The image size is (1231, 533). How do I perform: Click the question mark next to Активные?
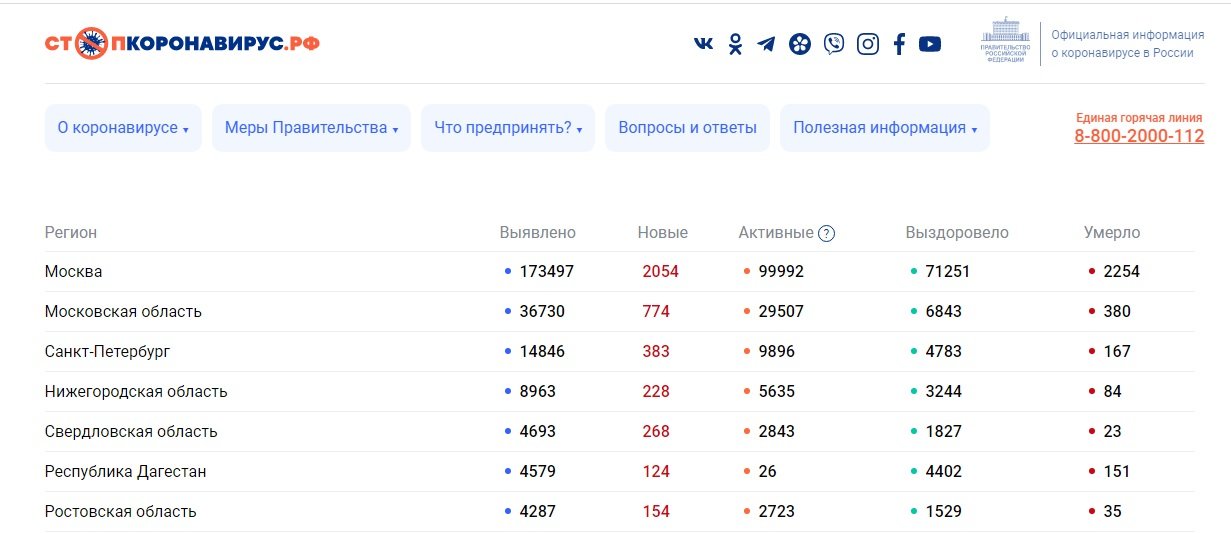pos(826,233)
